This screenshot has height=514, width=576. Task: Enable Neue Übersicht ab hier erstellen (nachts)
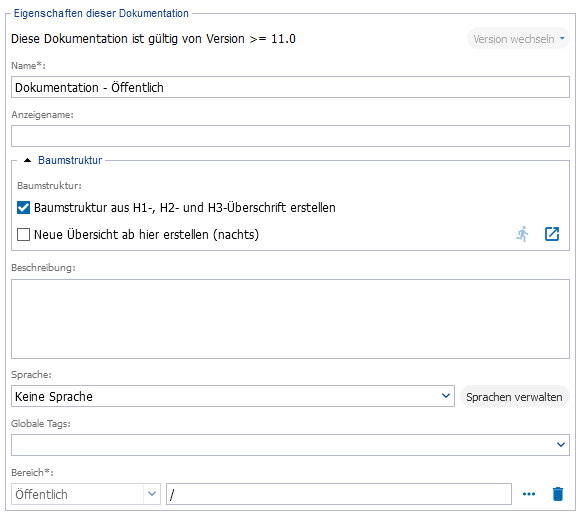[24, 234]
